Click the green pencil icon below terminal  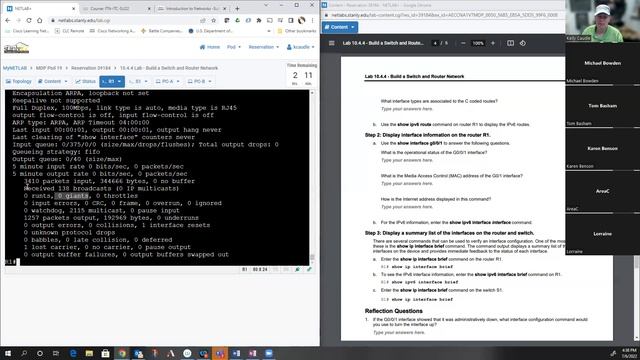309,269
